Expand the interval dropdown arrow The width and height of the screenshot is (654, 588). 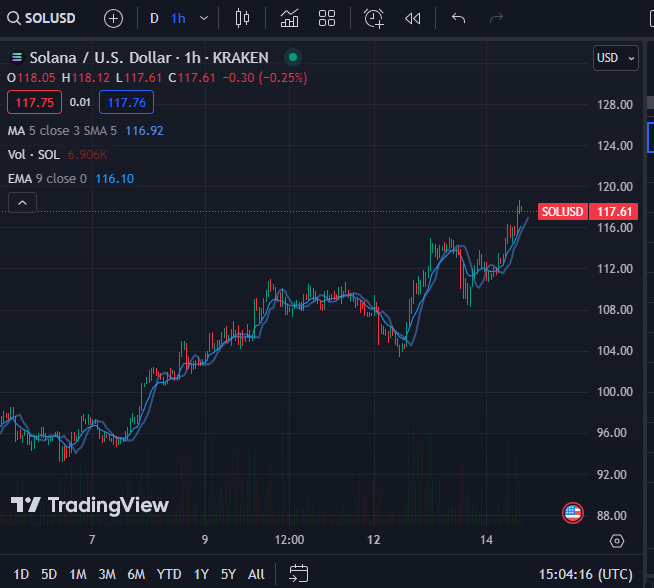[204, 18]
